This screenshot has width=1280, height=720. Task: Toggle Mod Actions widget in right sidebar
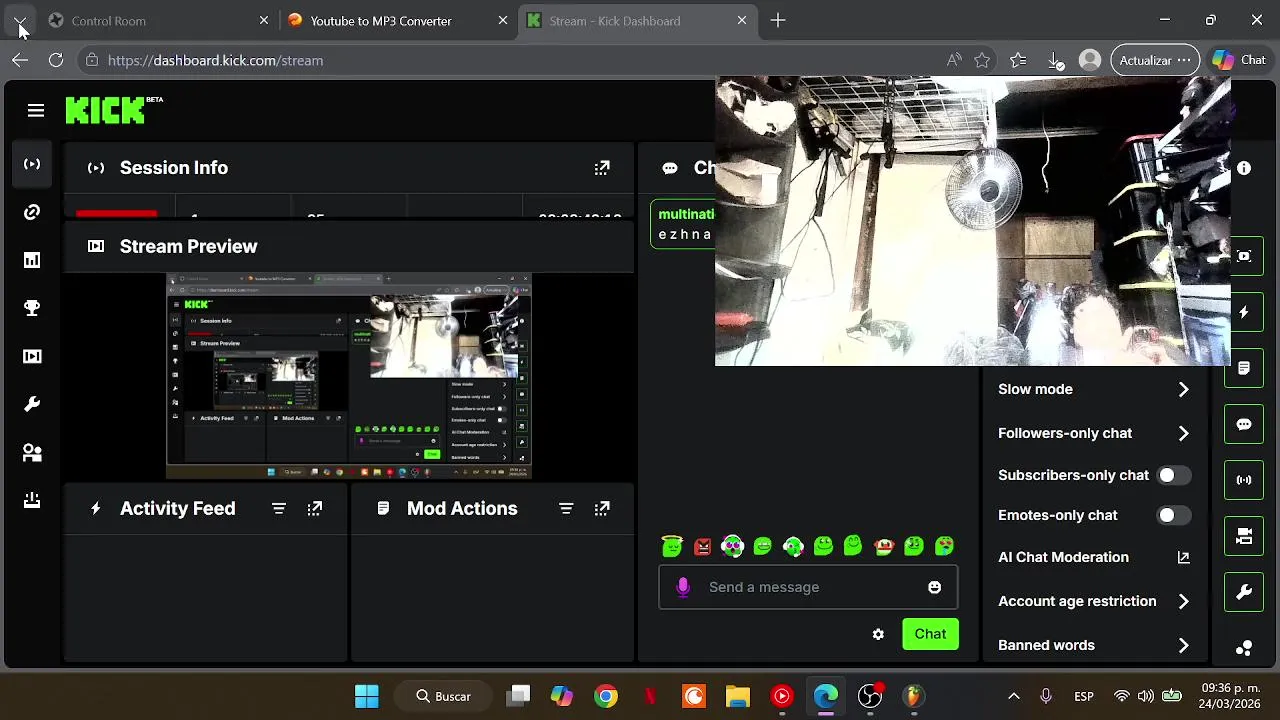pos(1244,369)
